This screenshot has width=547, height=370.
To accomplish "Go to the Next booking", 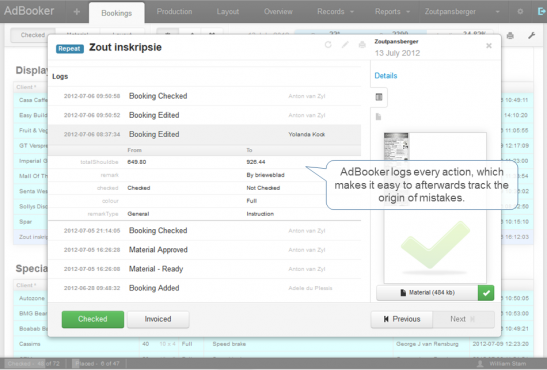I will pos(463,319).
